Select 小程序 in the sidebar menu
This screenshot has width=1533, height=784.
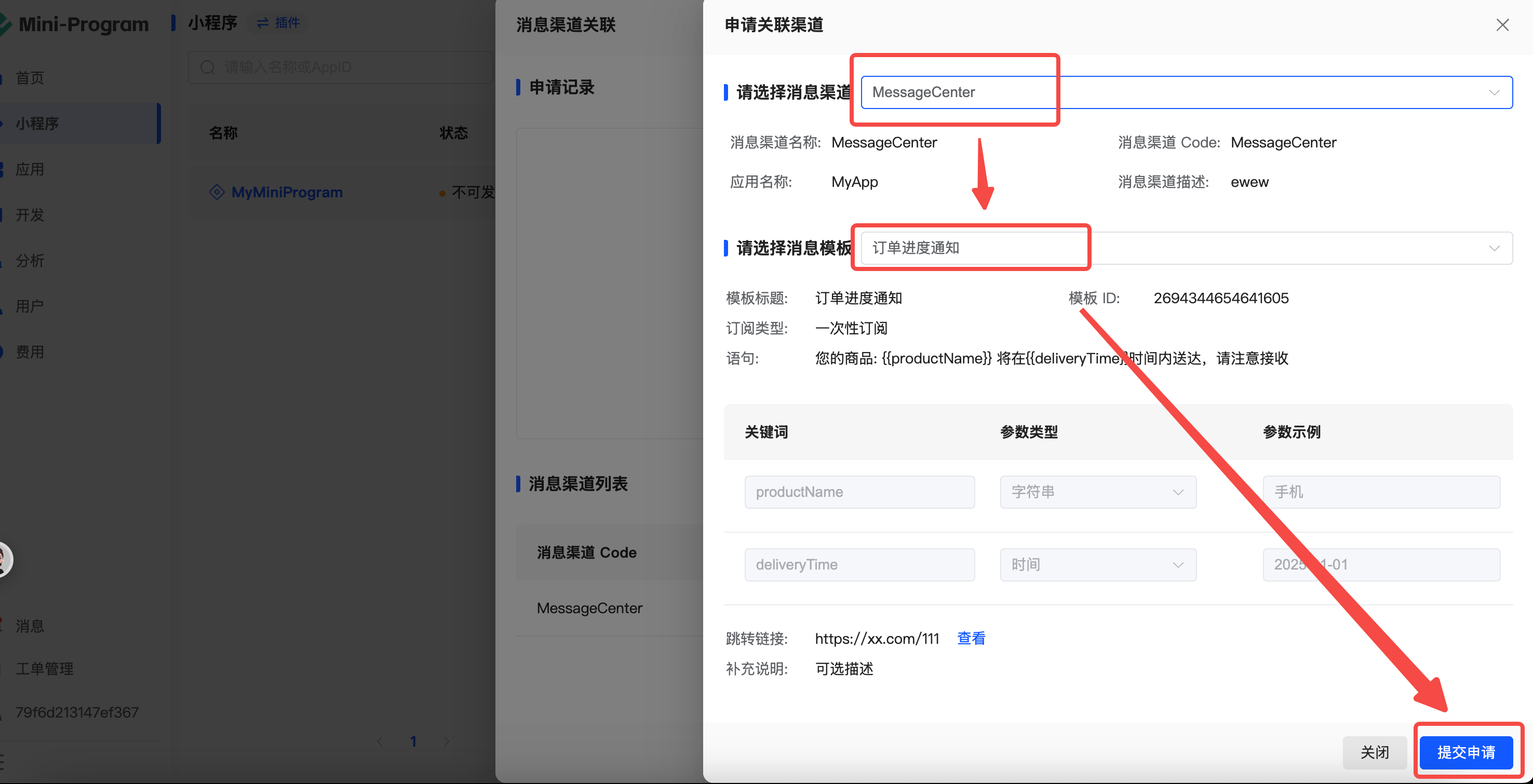37,124
